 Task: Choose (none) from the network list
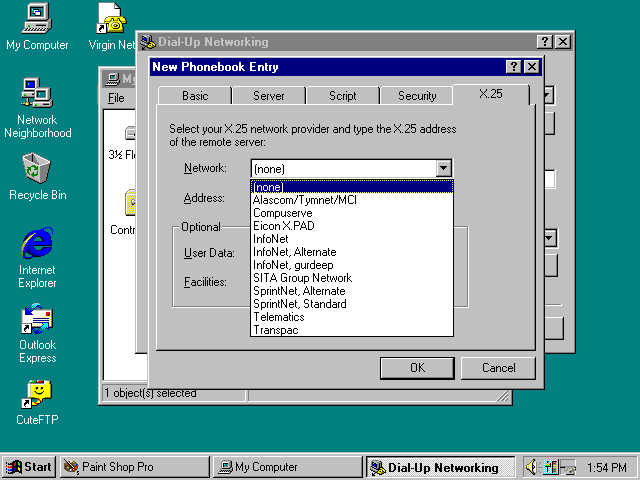tap(352, 187)
